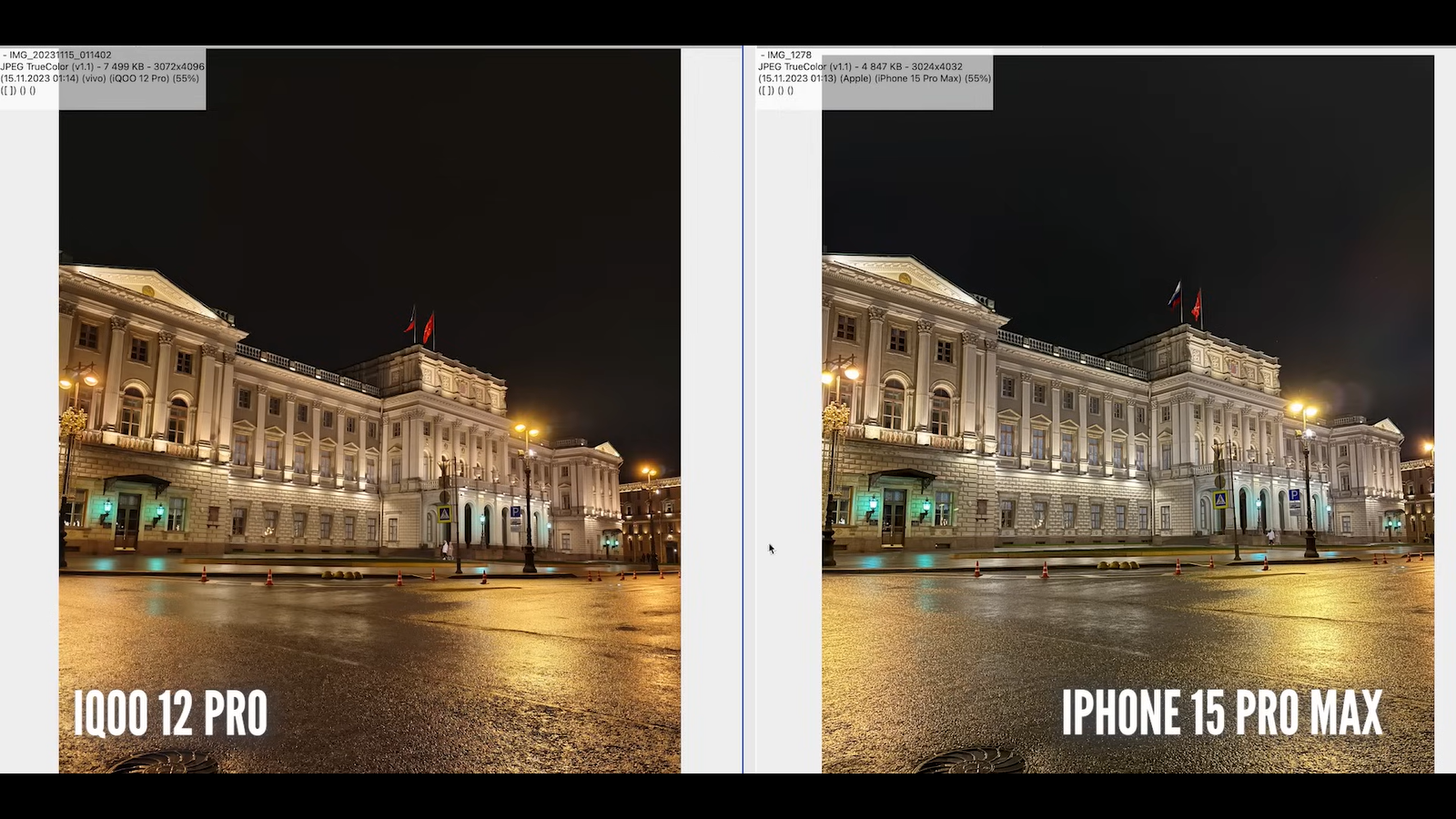Click the pedestrian crossing sign in left photo
The image size is (1456, 819).
pos(444,514)
